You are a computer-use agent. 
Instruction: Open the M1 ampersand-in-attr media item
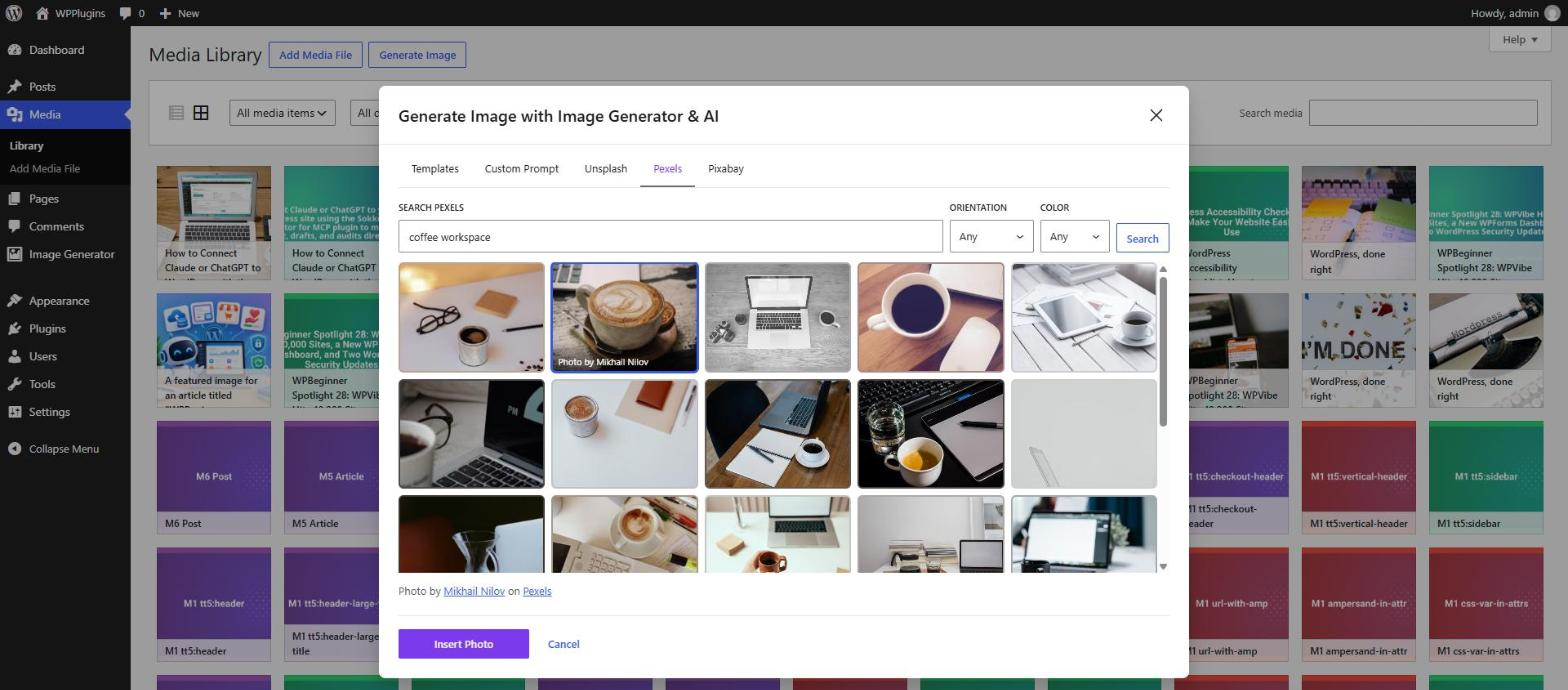[x=1358, y=604]
